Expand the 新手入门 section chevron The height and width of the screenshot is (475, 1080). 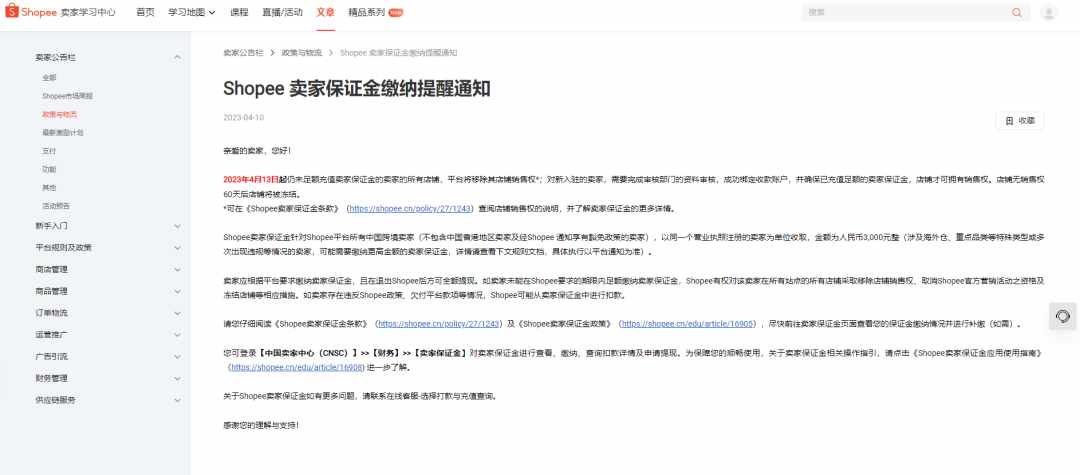(x=177, y=226)
